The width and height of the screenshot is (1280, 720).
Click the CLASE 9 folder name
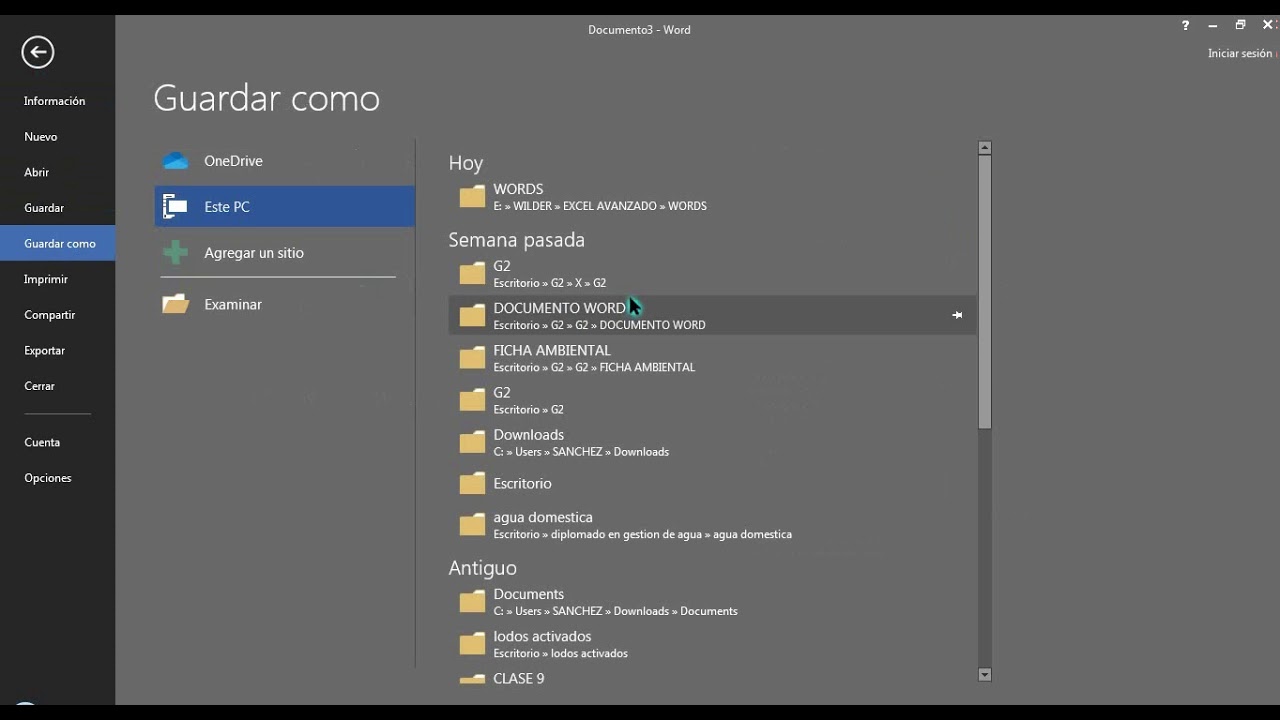pos(519,678)
